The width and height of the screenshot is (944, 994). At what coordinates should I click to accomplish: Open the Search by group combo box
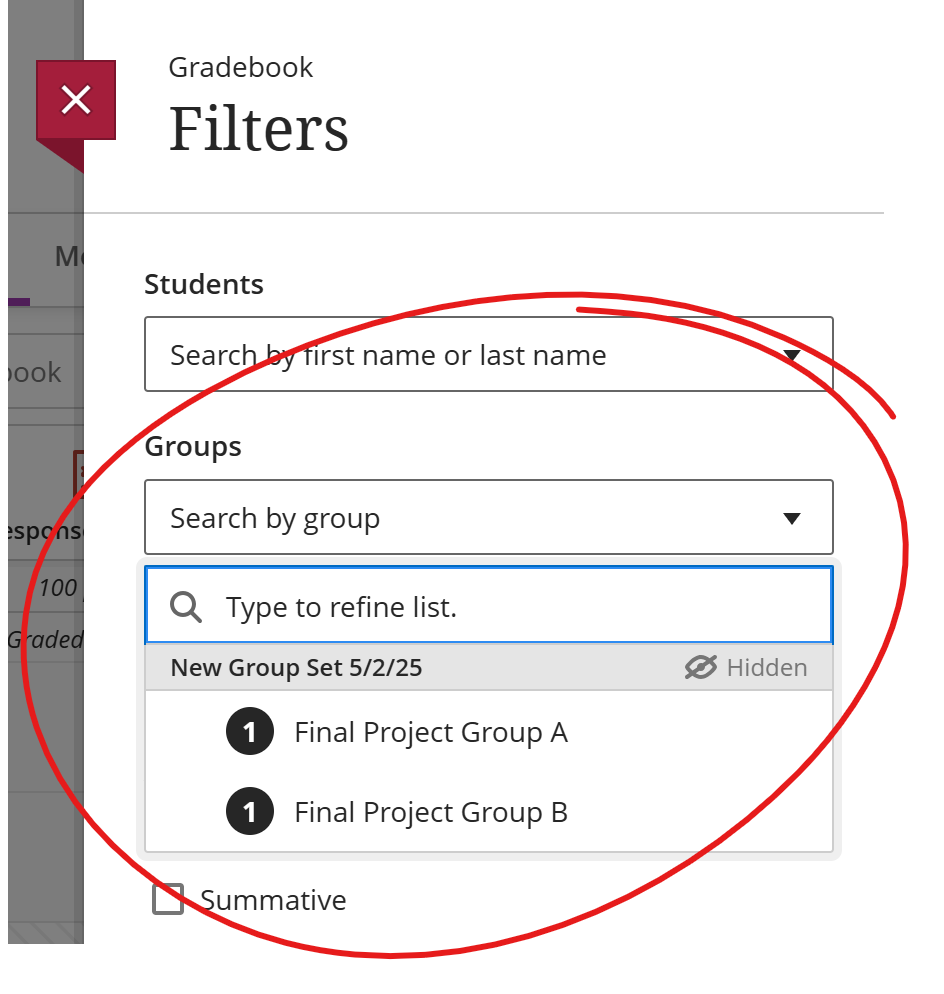pos(460,518)
